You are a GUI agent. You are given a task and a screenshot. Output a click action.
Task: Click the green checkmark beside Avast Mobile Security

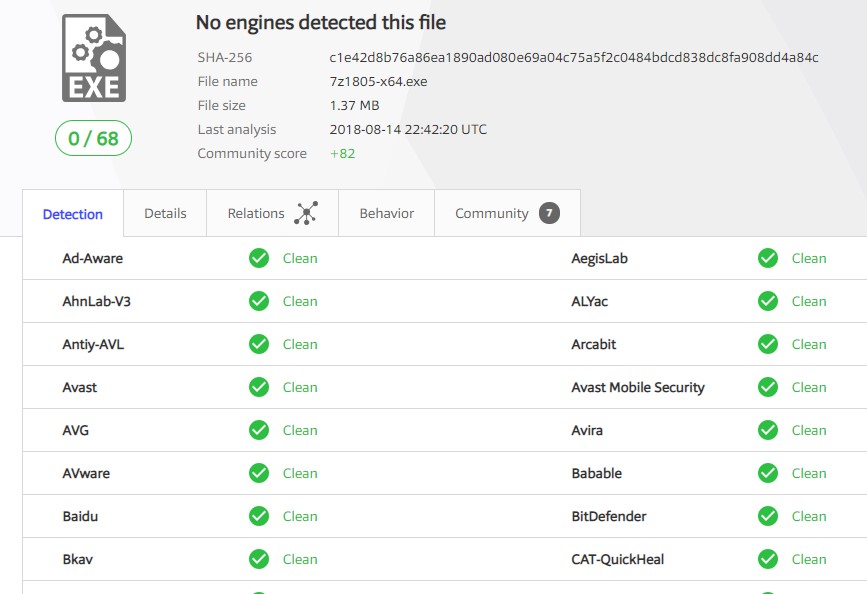click(x=767, y=387)
